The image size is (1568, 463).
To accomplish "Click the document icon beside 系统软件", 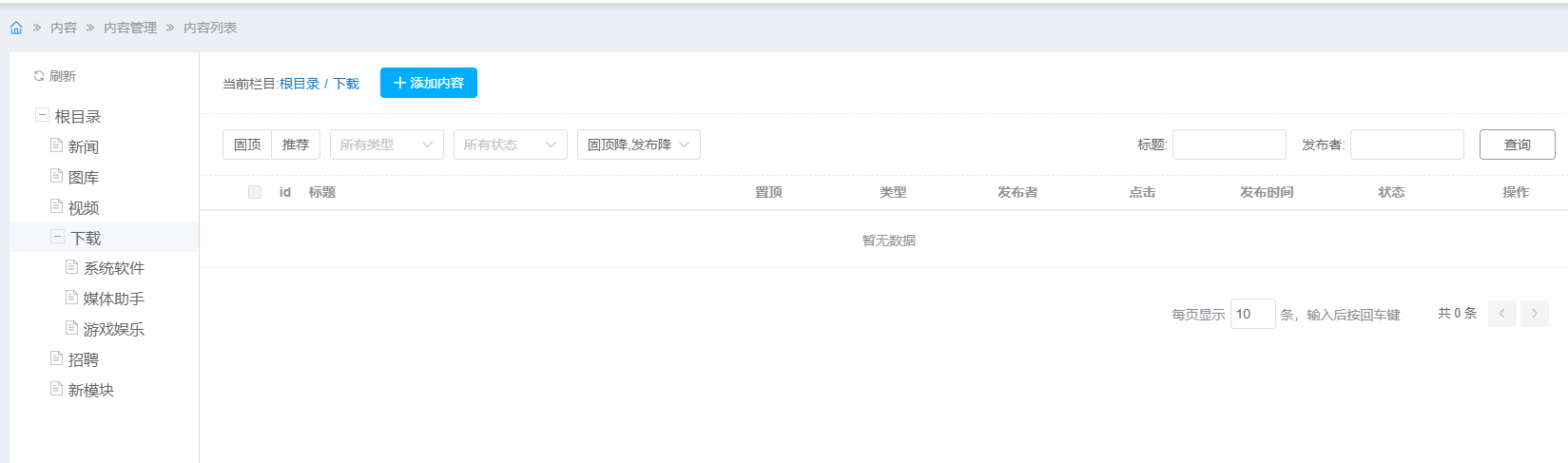I will tap(71, 267).
